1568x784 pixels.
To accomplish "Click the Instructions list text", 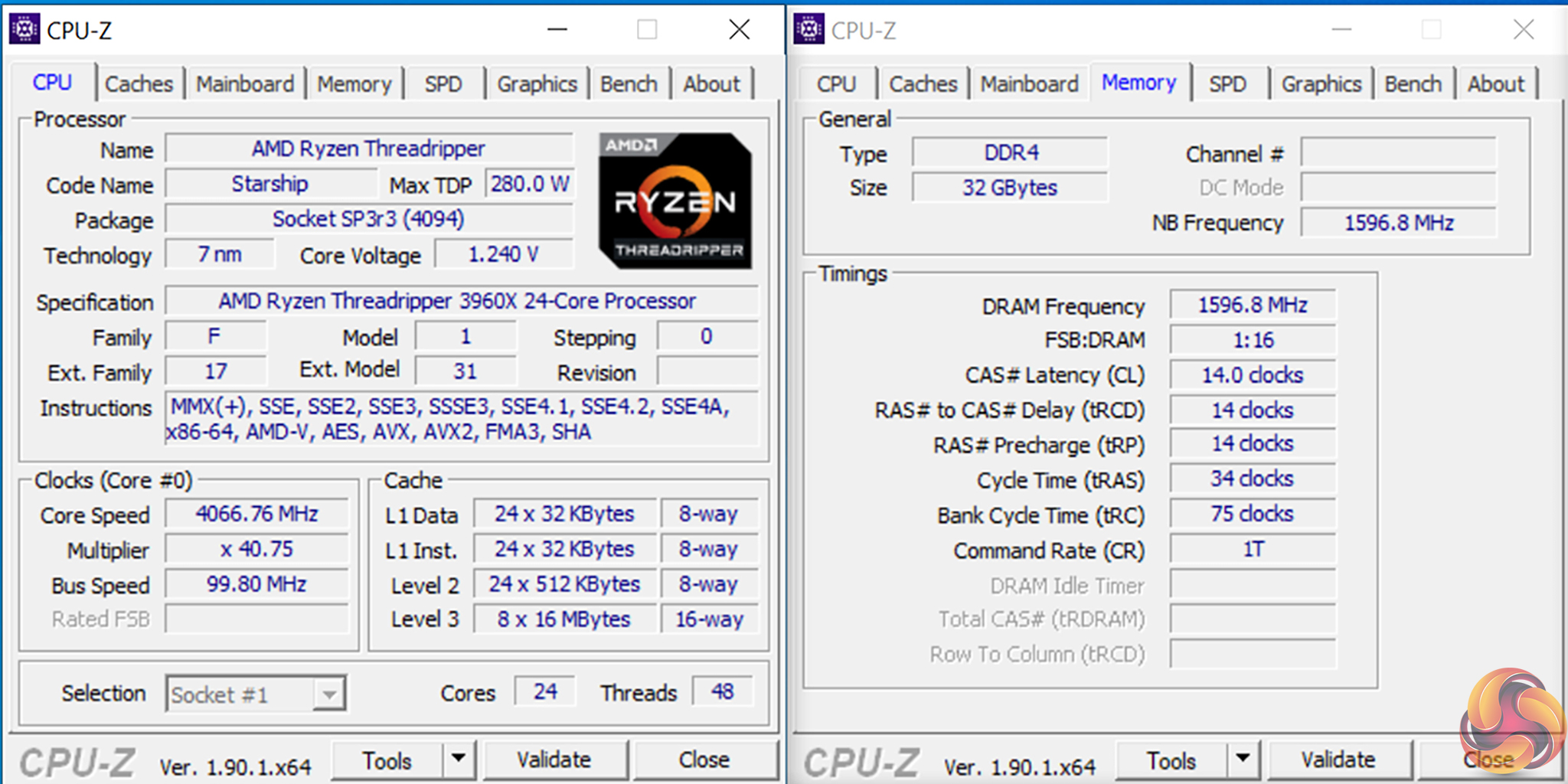I will tap(461, 419).
